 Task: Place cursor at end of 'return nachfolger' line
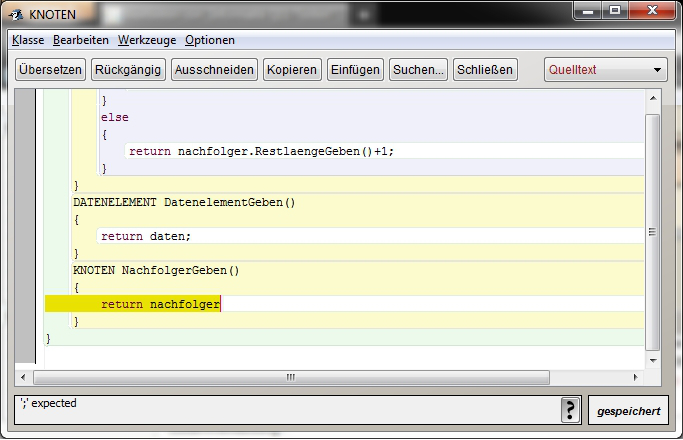pyautogui.click(x=220, y=304)
